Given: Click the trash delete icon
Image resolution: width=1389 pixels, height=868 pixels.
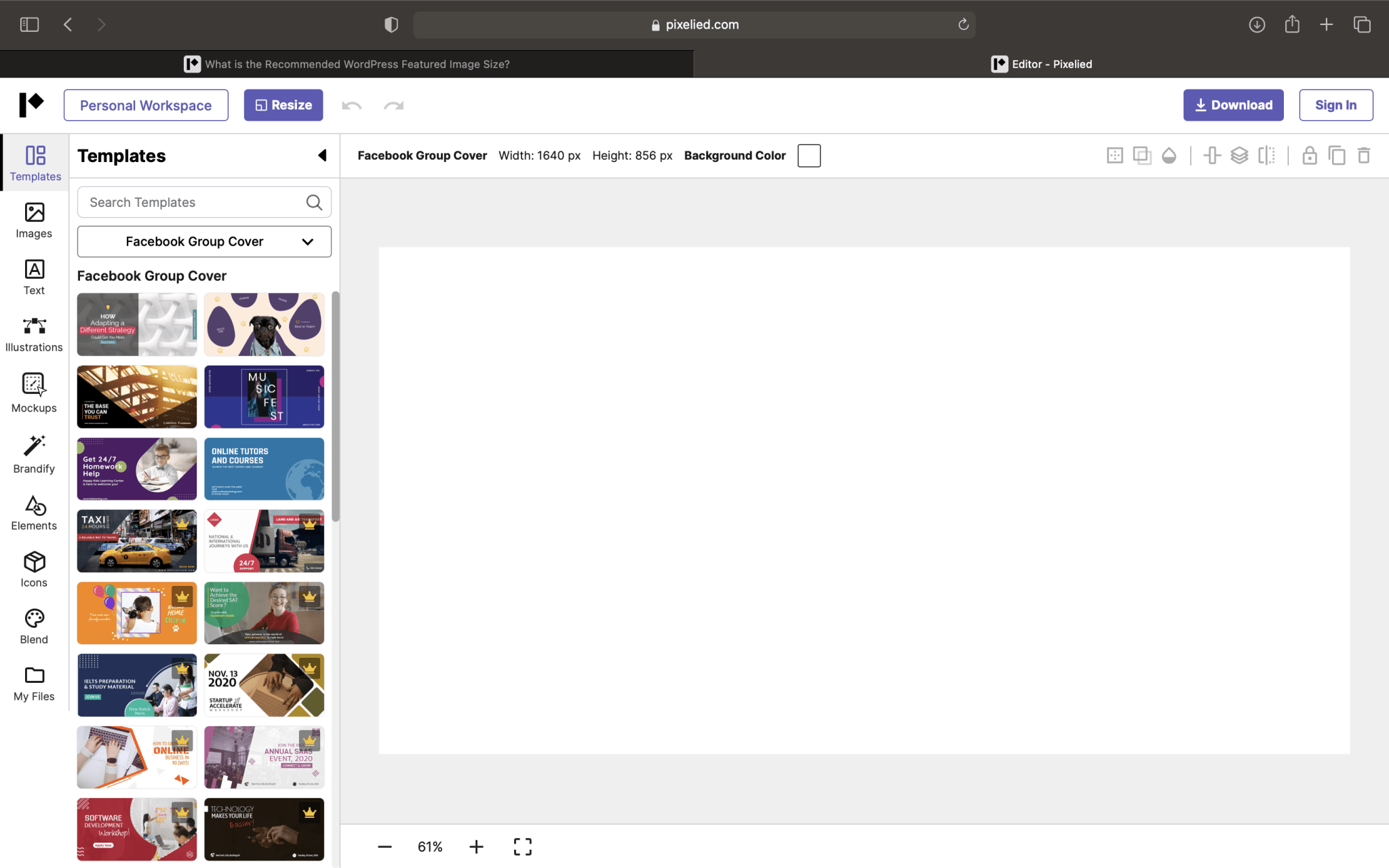Looking at the screenshot, I should click(1364, 156).
